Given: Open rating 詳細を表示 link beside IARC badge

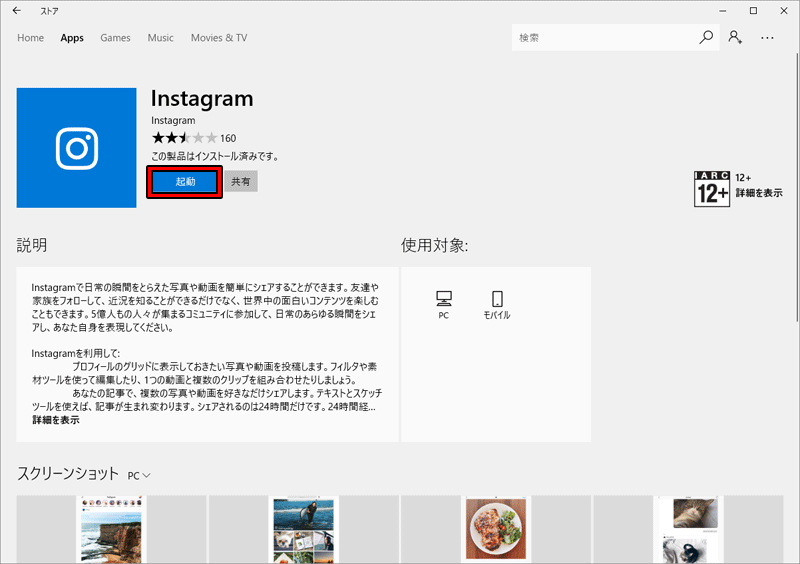Looking at the screenshot, I should (759, 193).
